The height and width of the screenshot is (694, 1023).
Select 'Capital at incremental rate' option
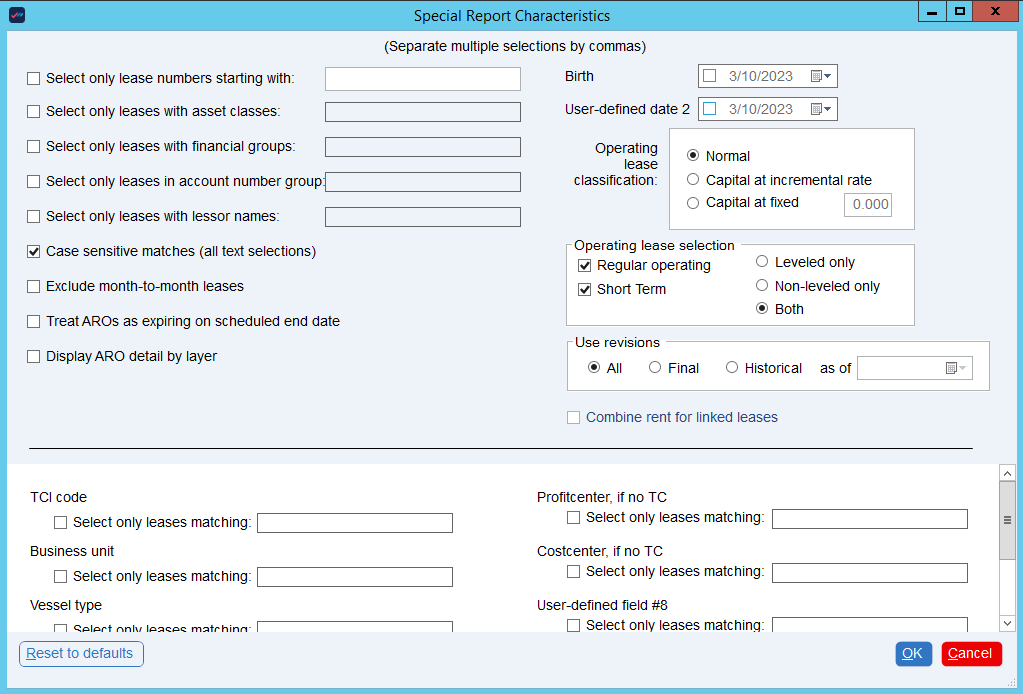click(x=693, y=179)
